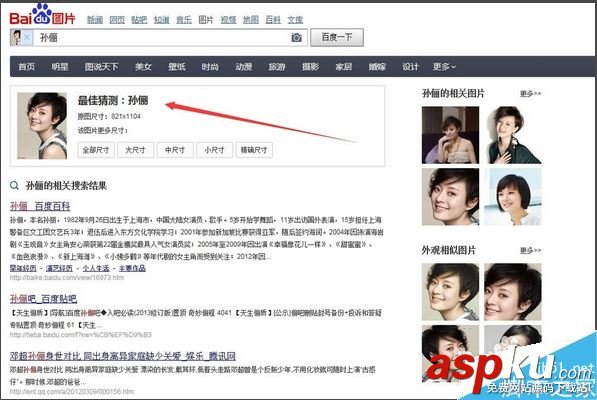Open 婚嫁 navigation item

tap(377, 67)
